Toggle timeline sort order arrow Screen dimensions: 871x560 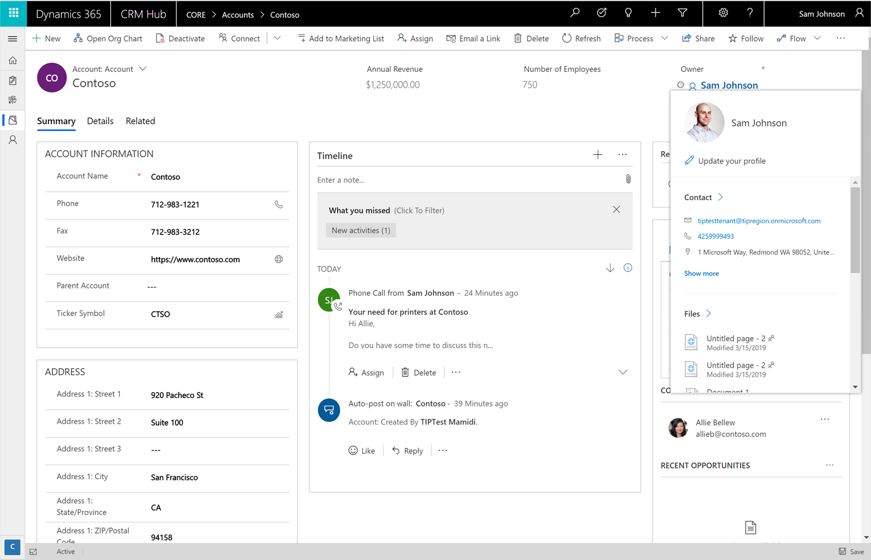click(610, 268)
